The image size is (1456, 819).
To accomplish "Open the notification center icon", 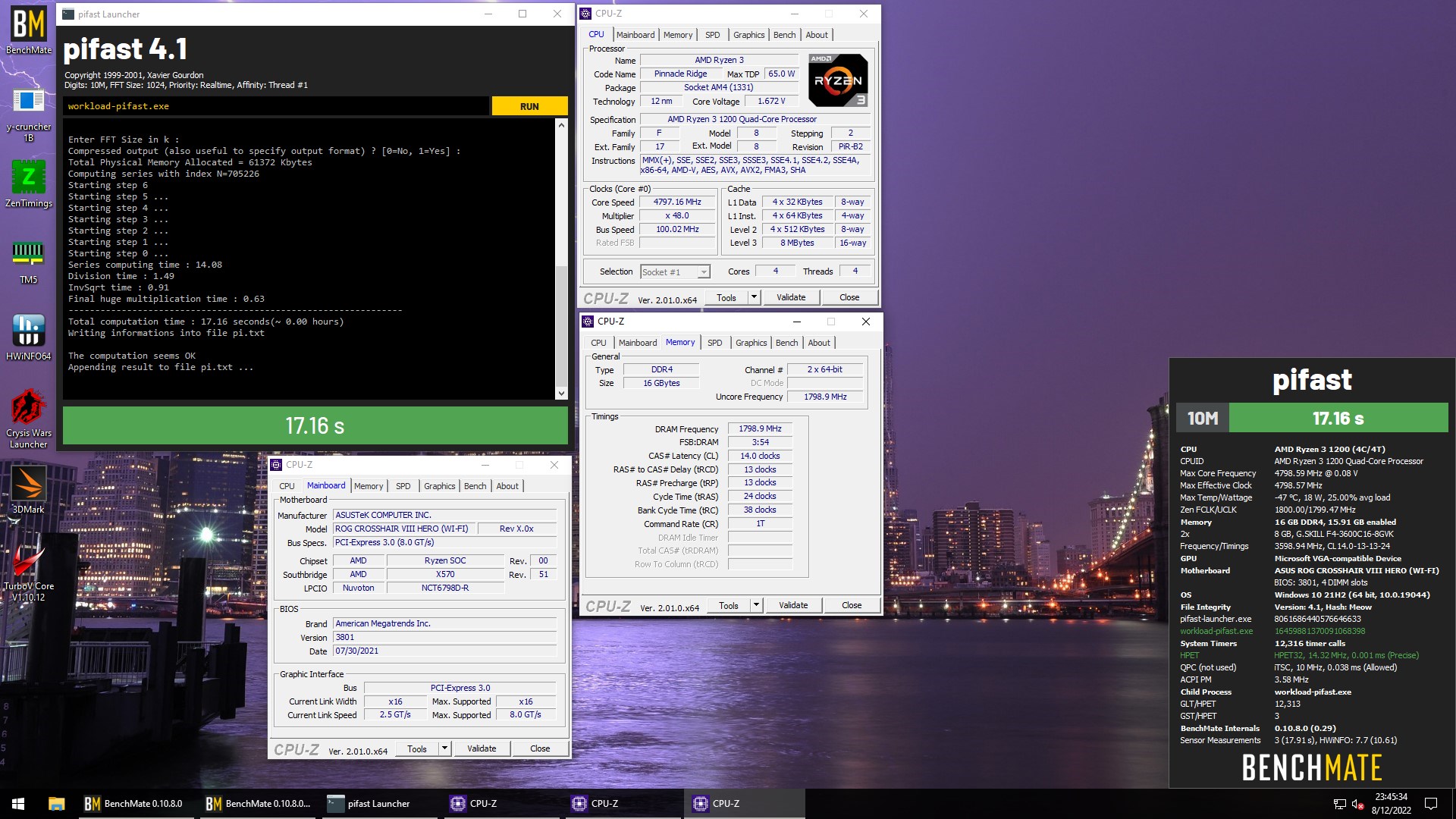I will [x=1431, y=804].
